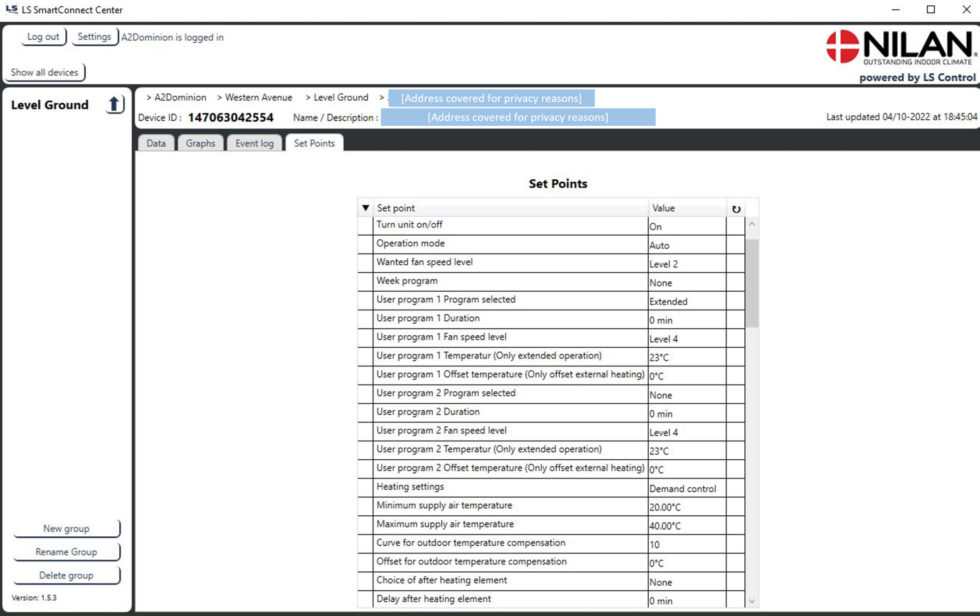980x616 pixels.
Task: Click the up arrow beside Level Ground
Action: (114, 104)
